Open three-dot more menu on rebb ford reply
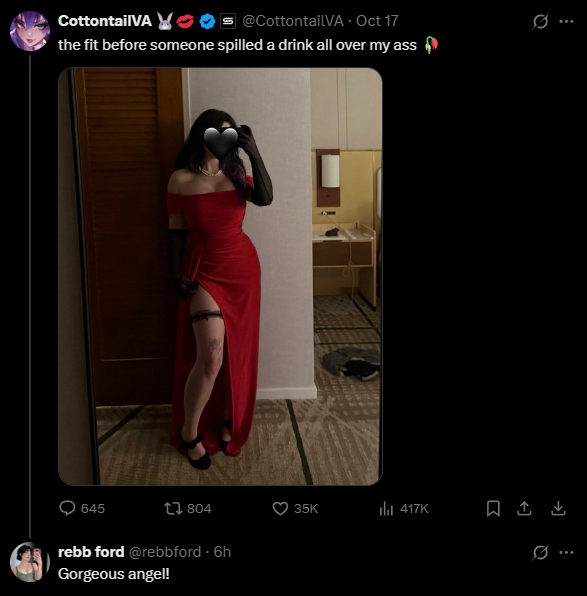 (566, 552)
